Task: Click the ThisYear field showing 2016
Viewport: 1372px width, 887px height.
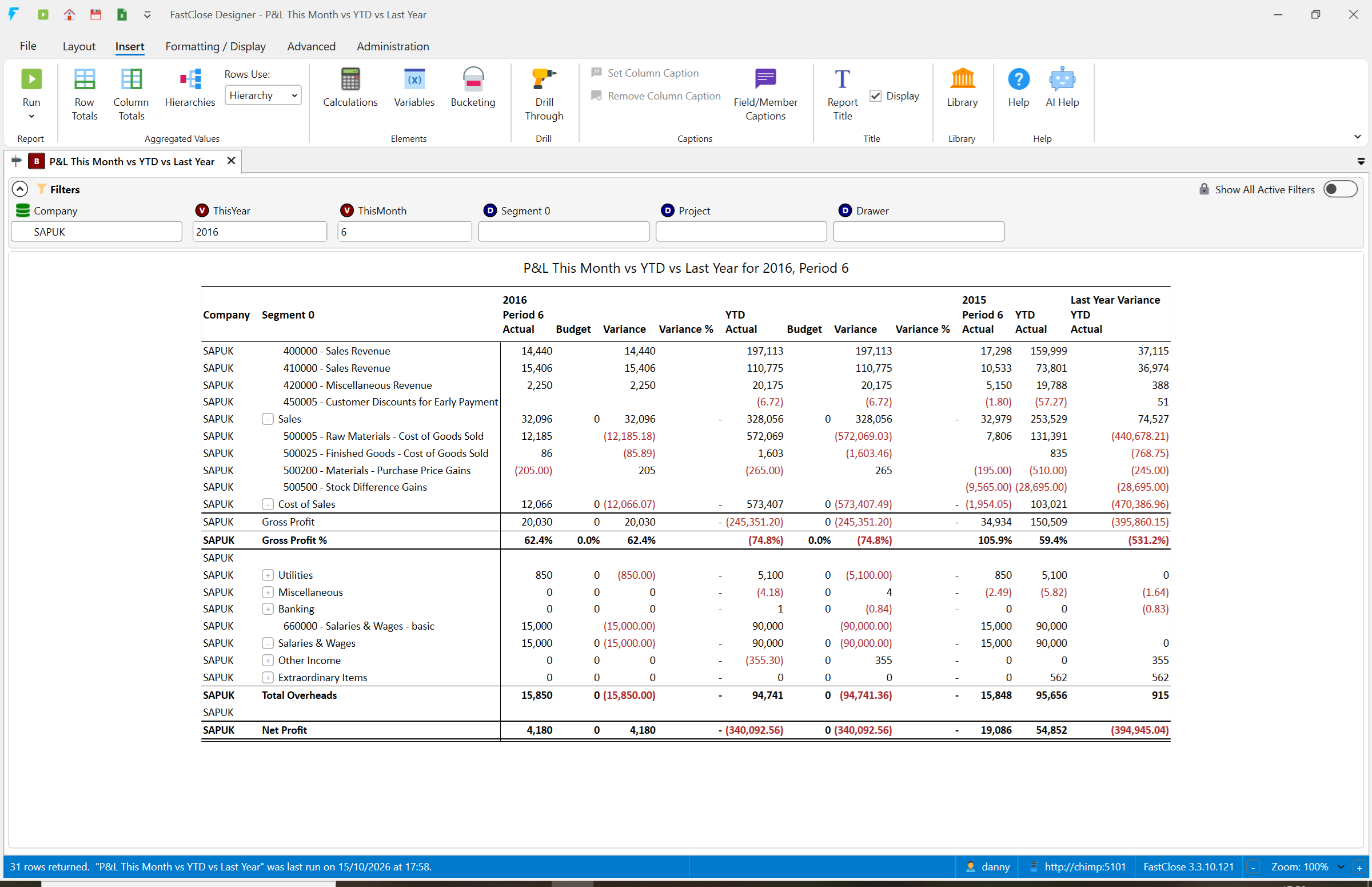Action: coord(260,232)
